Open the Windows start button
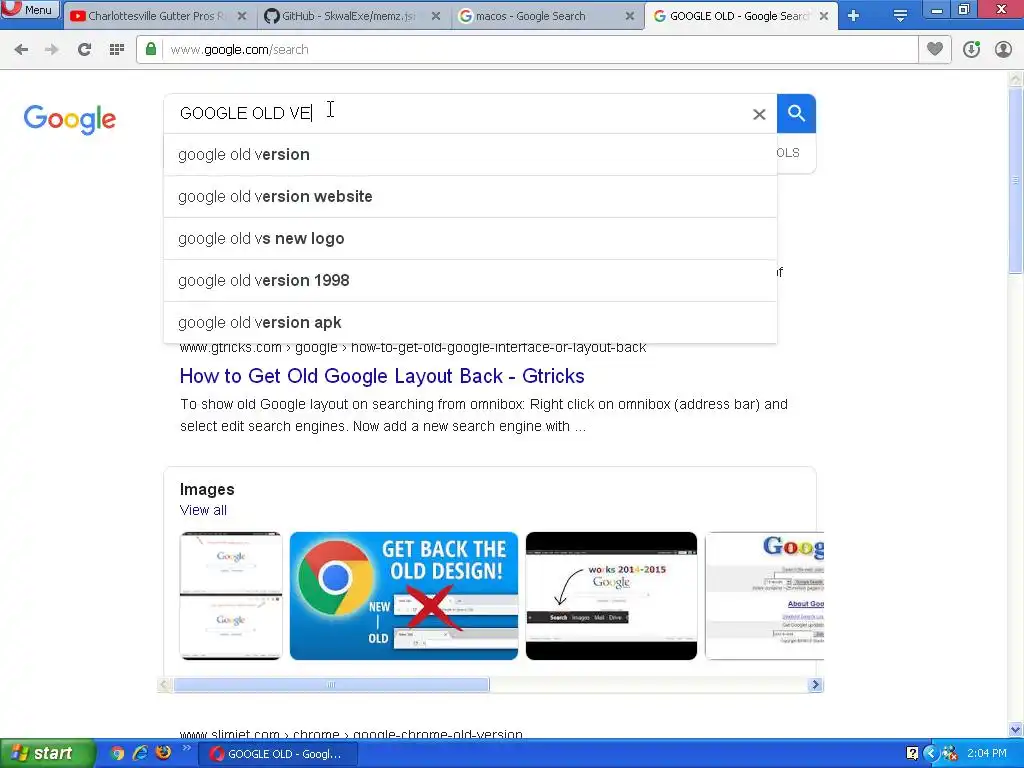Screen dimensions: 1024x768 (46, 754)
